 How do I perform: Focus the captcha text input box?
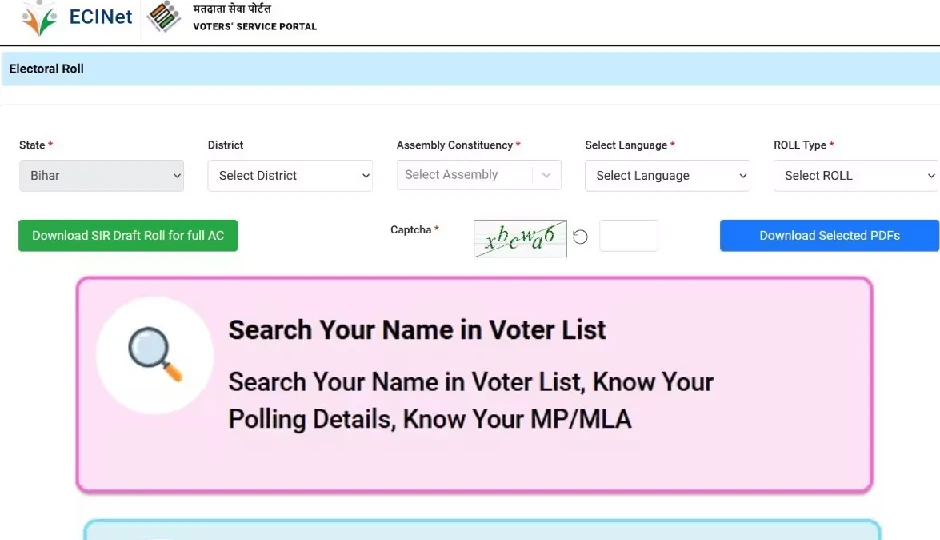pyautogui.click(x=629, y=236)
